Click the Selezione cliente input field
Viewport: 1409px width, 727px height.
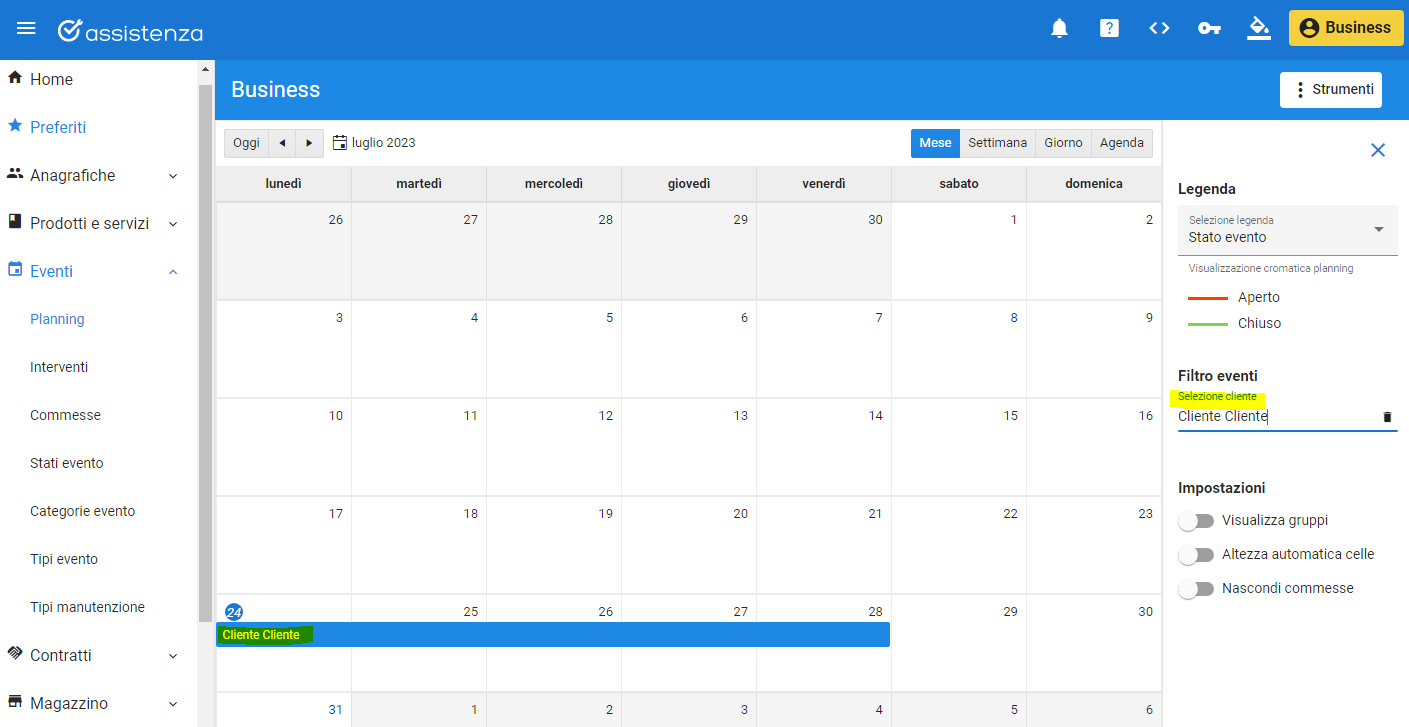[x=1275, y=417]
